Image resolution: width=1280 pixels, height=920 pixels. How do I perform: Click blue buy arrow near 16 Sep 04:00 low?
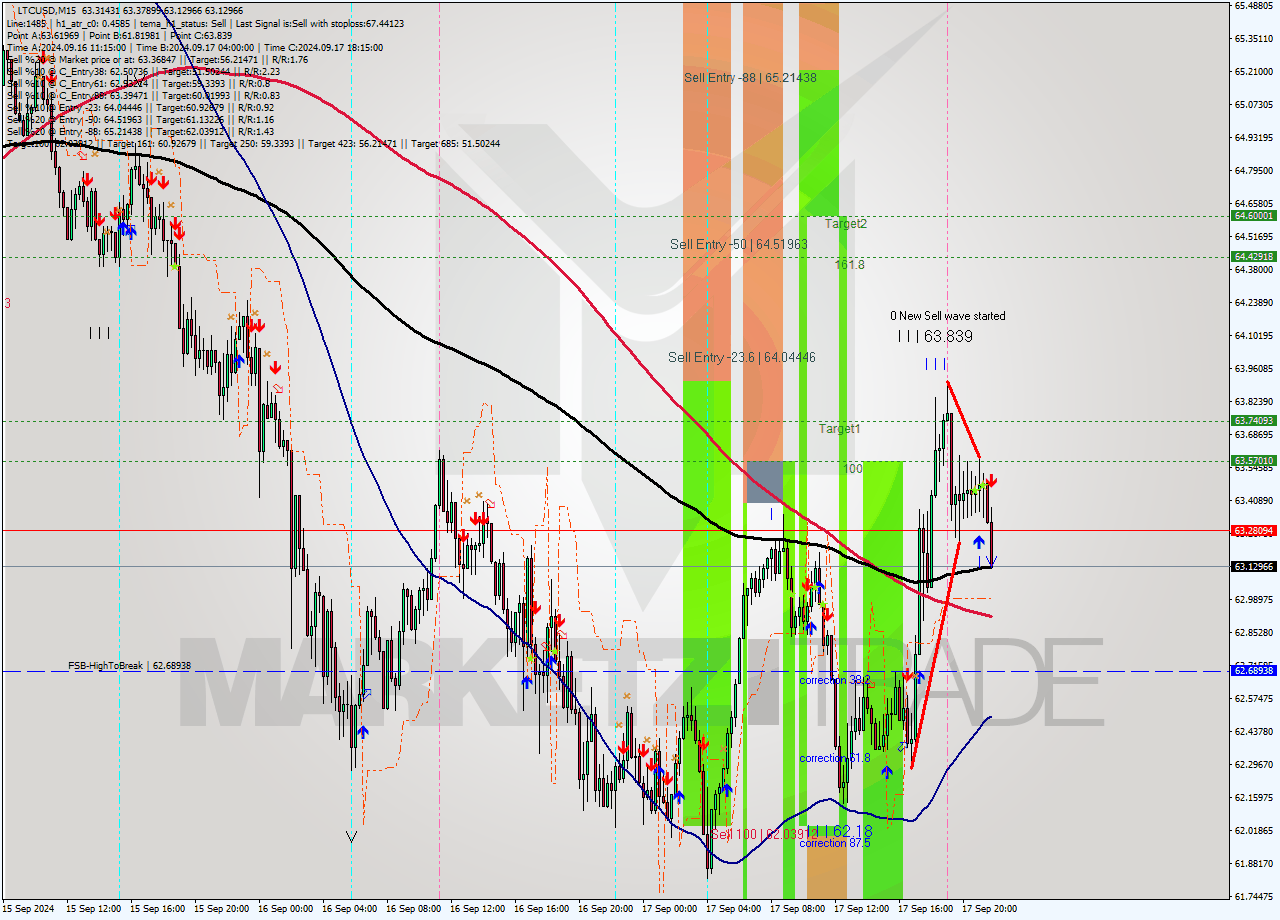362,732
